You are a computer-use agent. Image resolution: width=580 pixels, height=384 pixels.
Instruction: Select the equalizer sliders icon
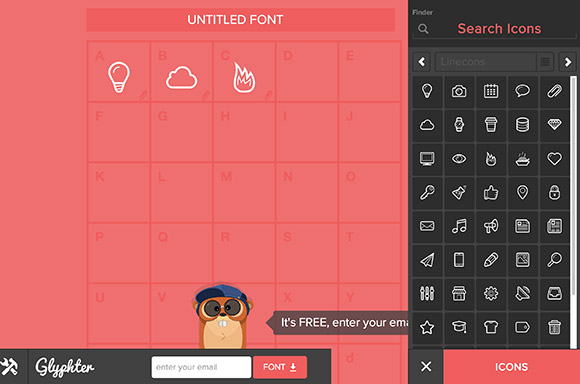(x=427, y=294)
